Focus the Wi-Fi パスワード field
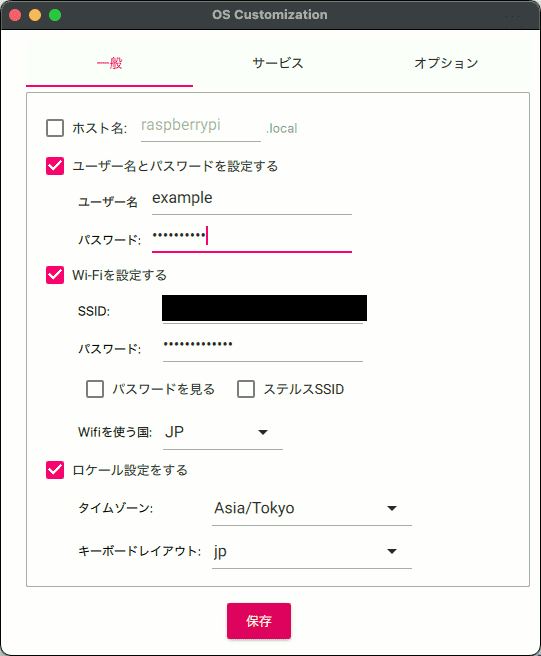This screenshot has width=541, height=656. pyautogui.click(x=263, y=346)
